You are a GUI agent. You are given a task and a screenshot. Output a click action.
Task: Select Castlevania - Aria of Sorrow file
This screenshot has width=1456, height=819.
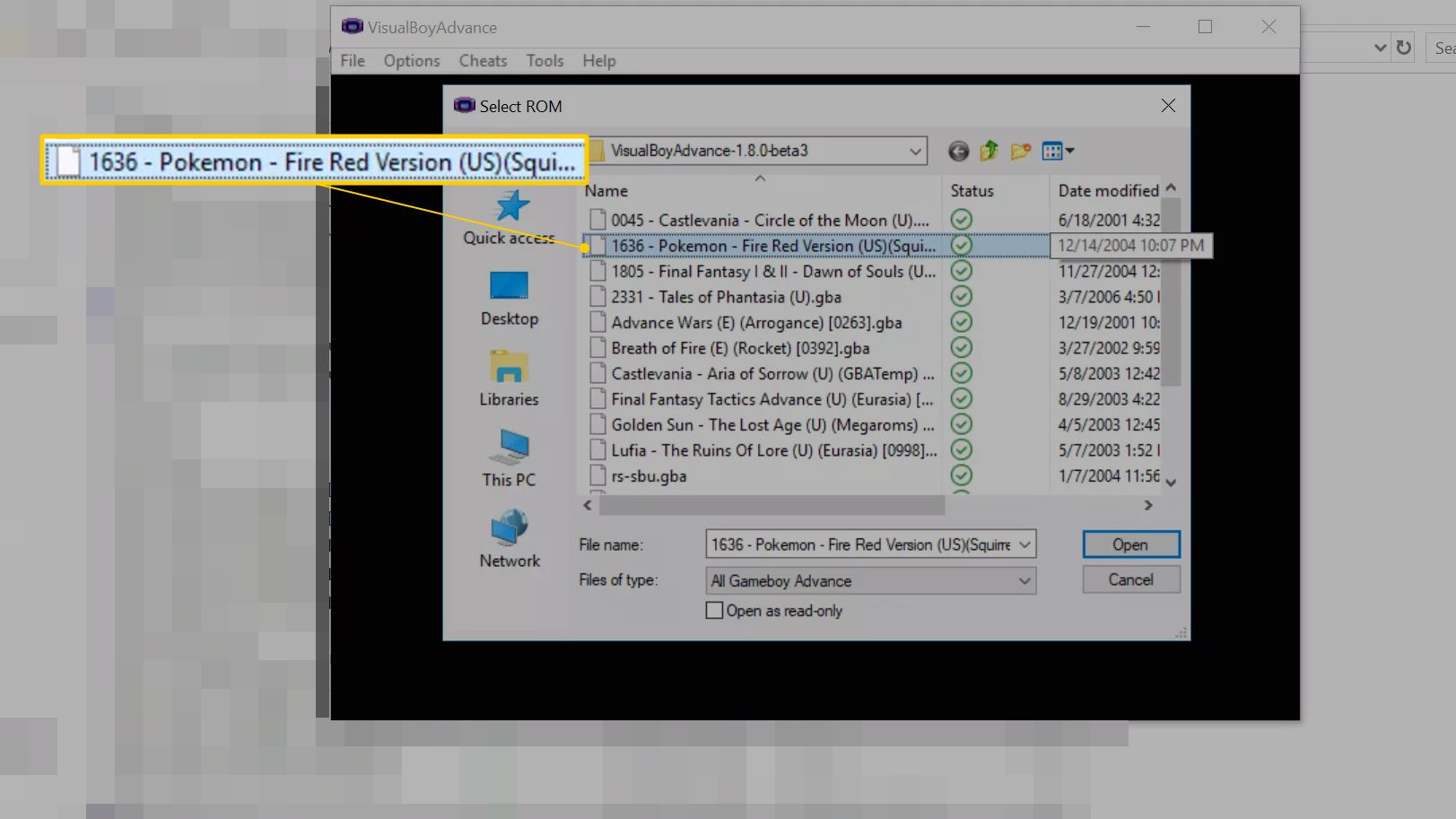point(772,373)
